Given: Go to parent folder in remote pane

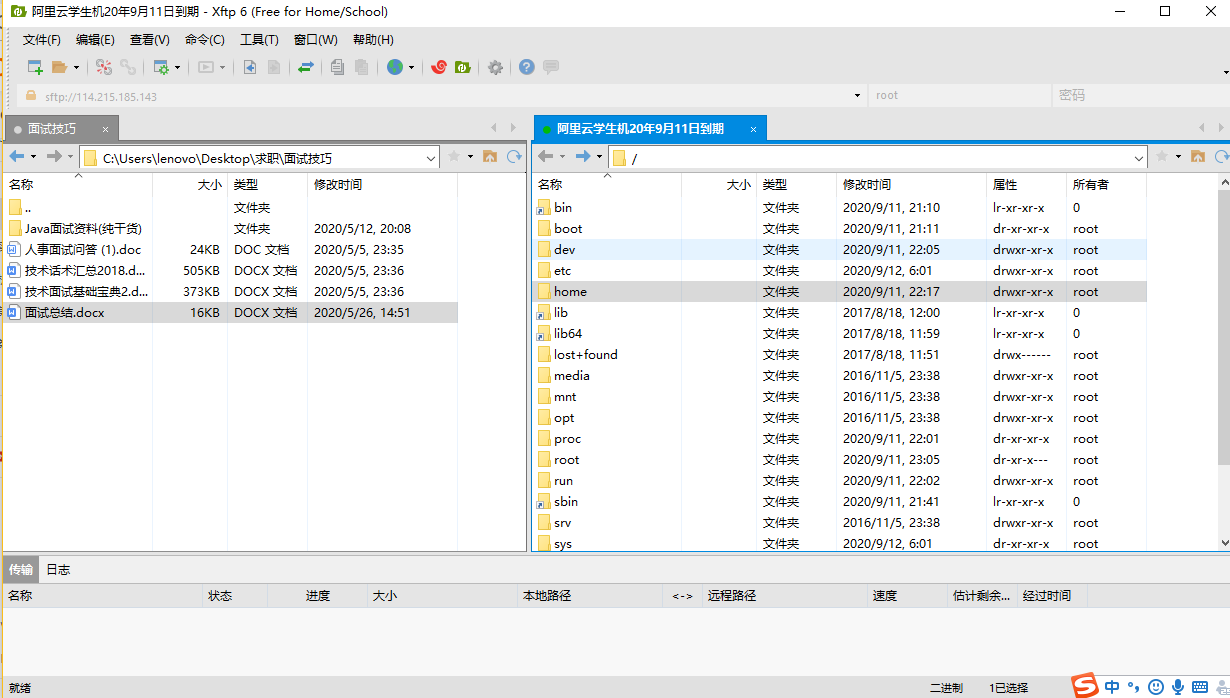Looking at the screenshot, I should (1198, 157).
